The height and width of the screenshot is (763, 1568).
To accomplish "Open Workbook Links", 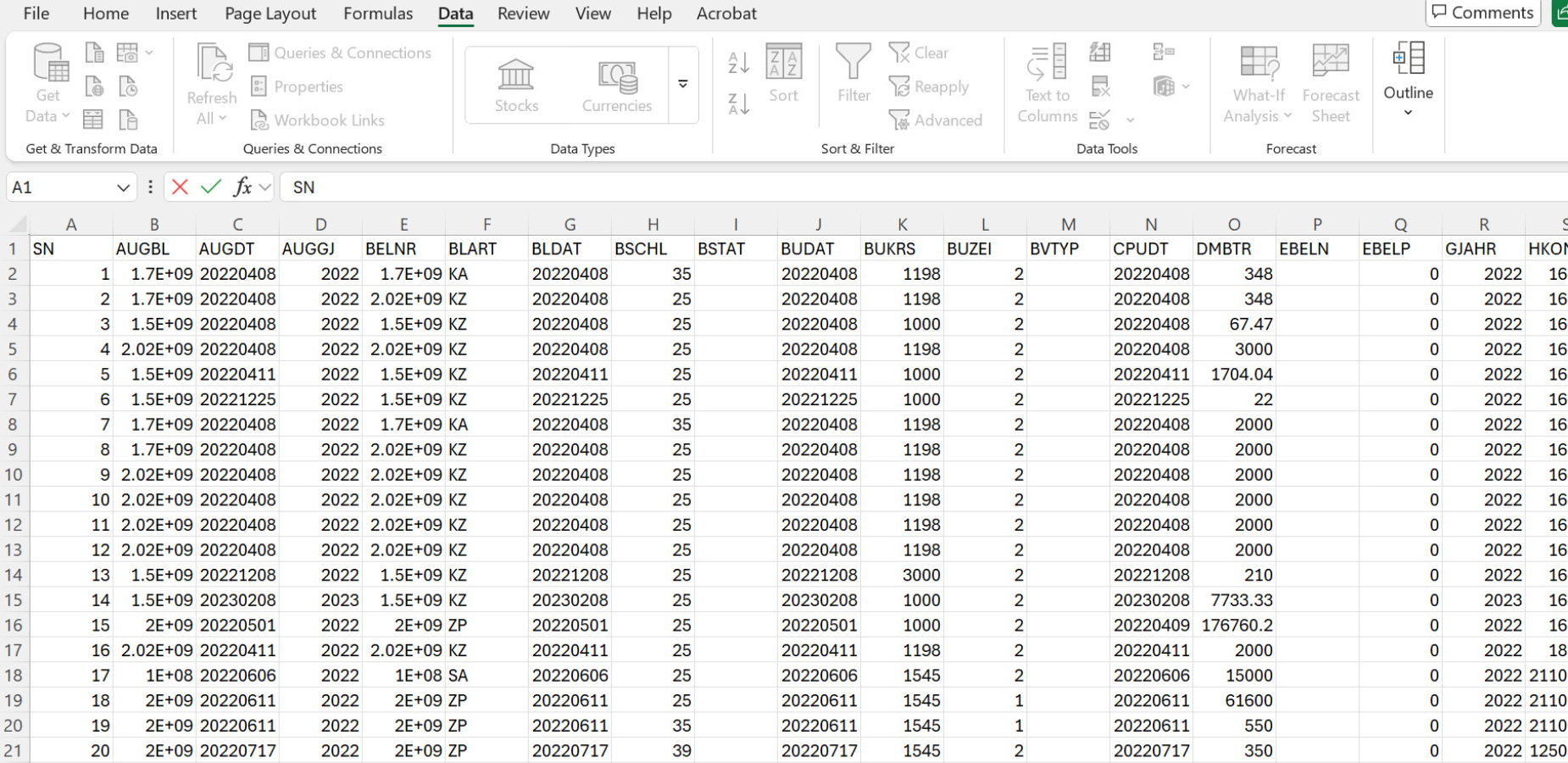I will pos(318,120).
